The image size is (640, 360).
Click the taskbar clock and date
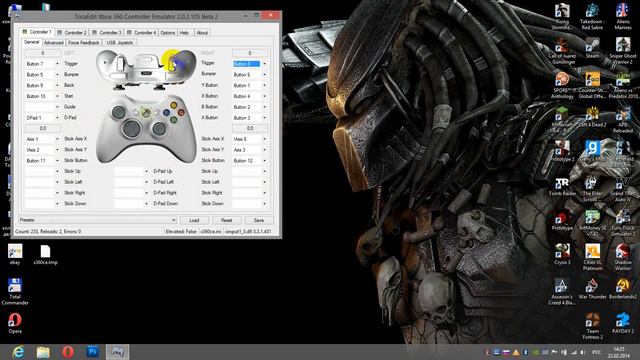(x=619, y=352)
